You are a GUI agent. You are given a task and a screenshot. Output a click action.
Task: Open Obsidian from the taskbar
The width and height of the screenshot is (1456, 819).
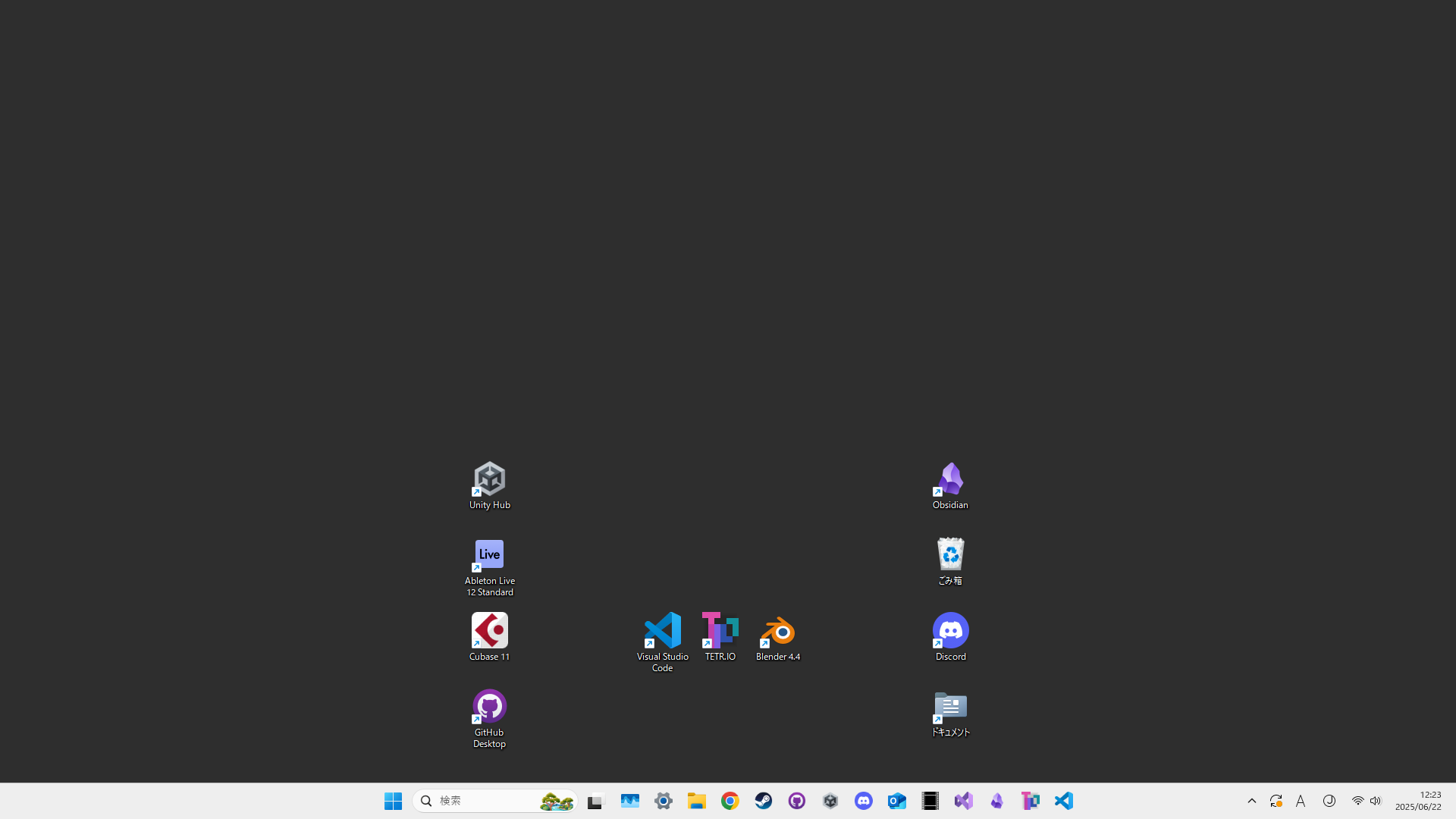[997, 801]
